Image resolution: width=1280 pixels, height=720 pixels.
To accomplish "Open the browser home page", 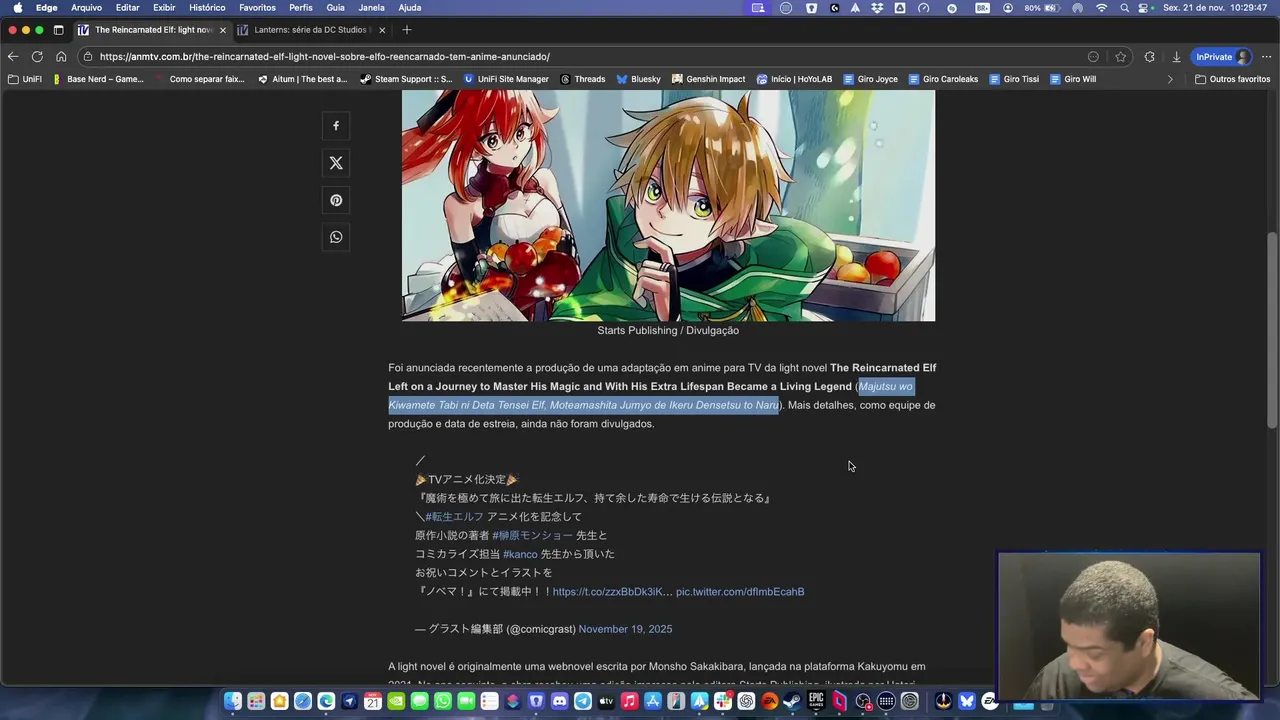I will point(61,57).
